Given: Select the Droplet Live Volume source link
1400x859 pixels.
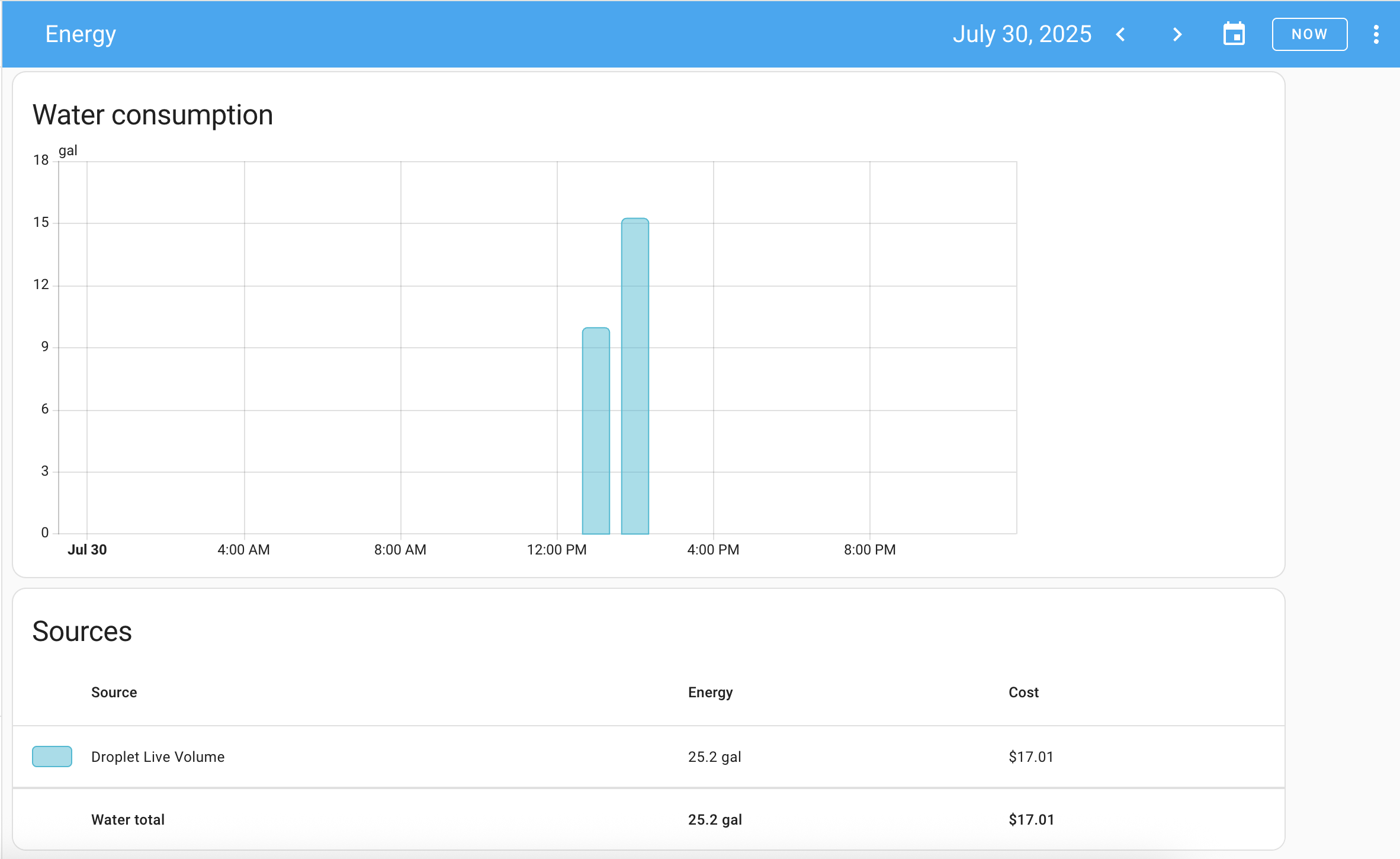Looking at the screenshot, I should 158,757.
